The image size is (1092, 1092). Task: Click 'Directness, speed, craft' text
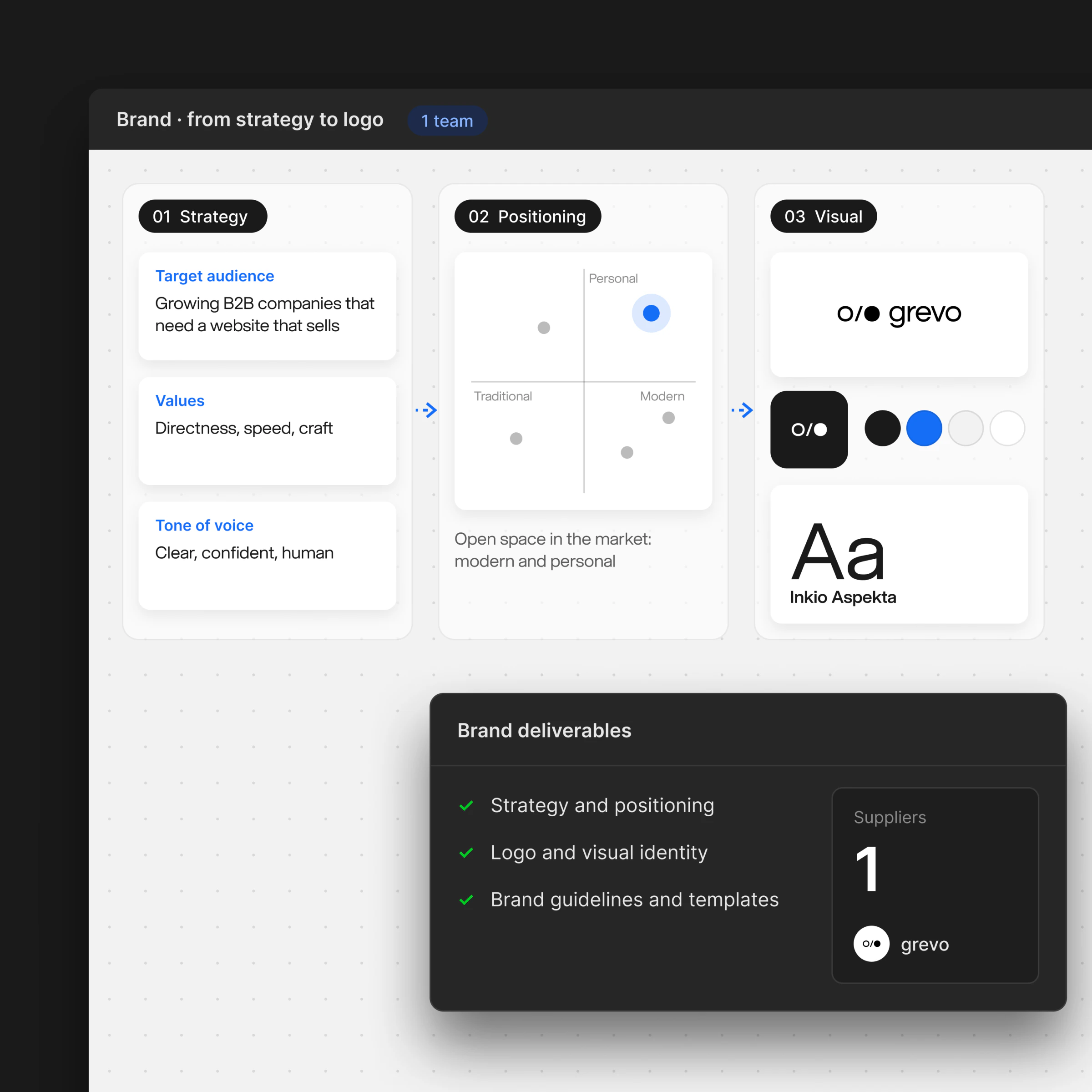click(243, 429)
